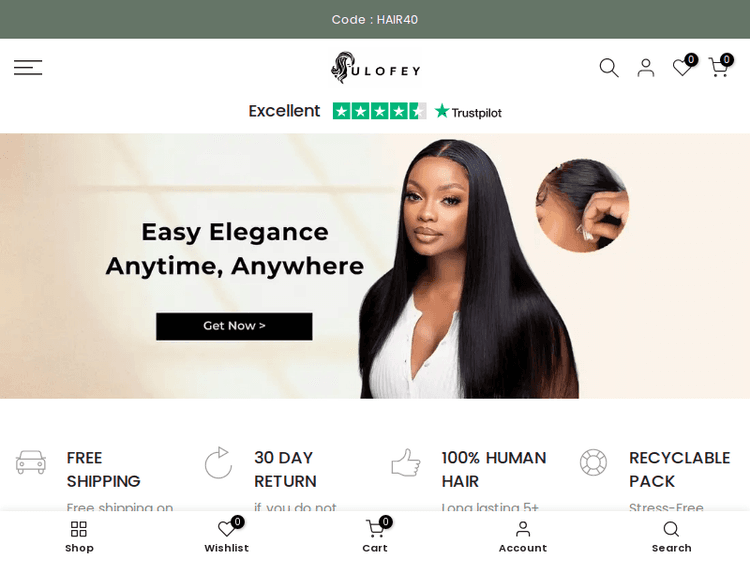750x563 pixels.
Task: Select the Shop tab in bottom bar
Action: [x=79, y=537]
